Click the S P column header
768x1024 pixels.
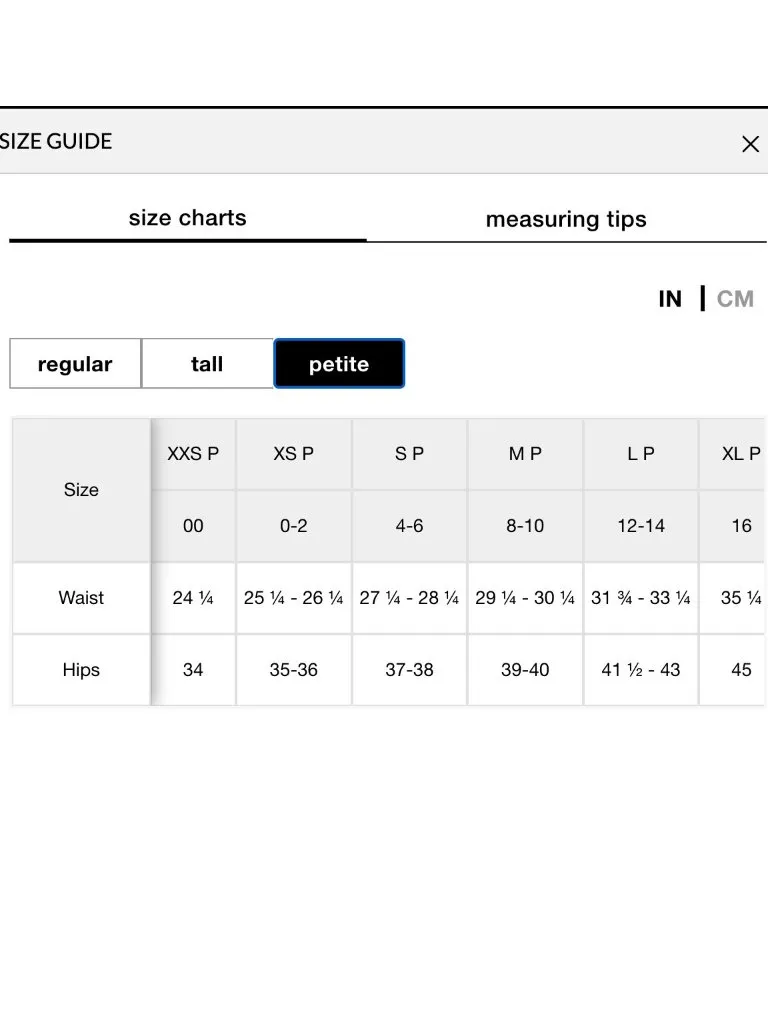pos(409,454)
